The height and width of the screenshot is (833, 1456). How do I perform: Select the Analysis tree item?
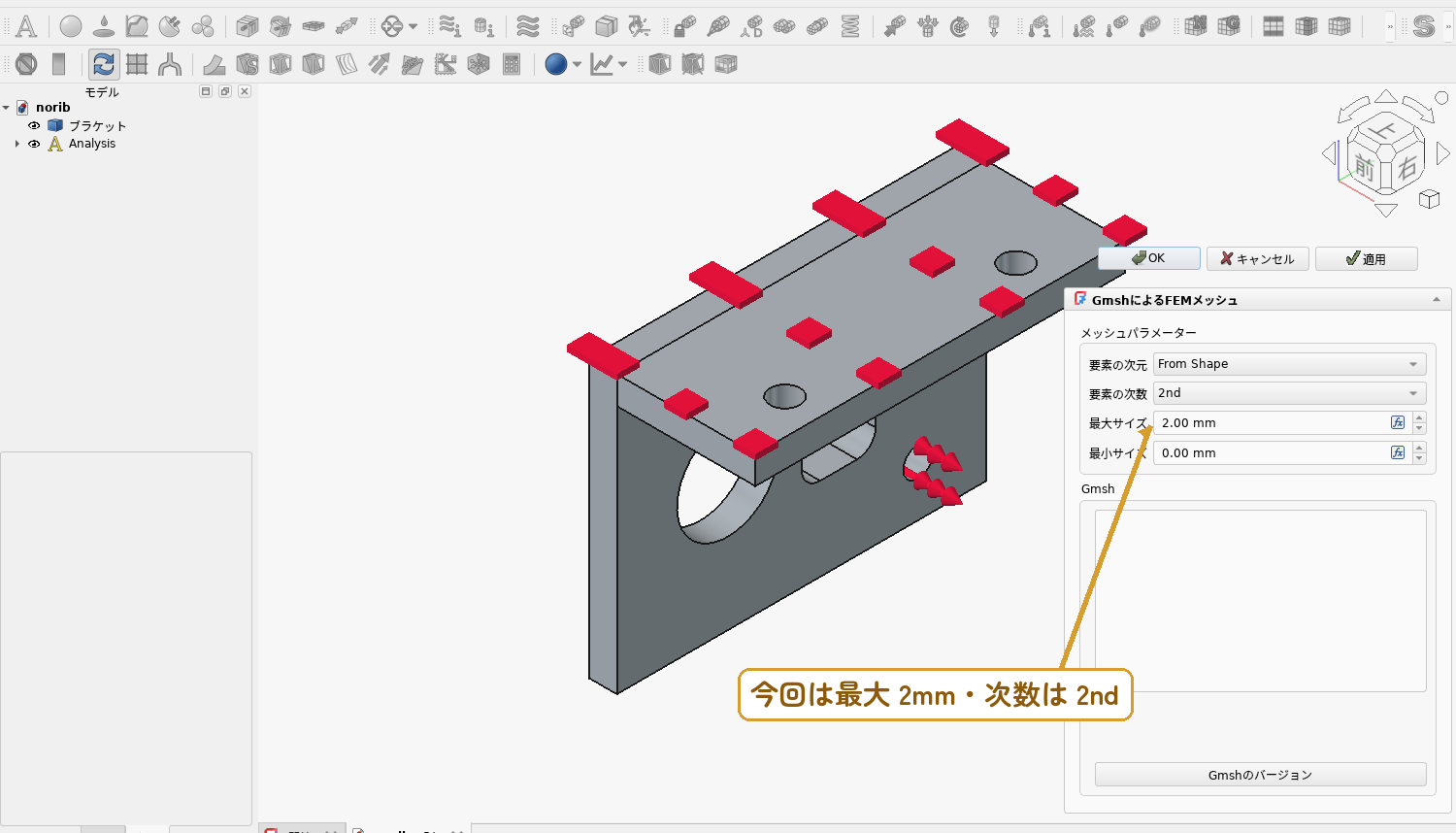click(x=92, y=144)
